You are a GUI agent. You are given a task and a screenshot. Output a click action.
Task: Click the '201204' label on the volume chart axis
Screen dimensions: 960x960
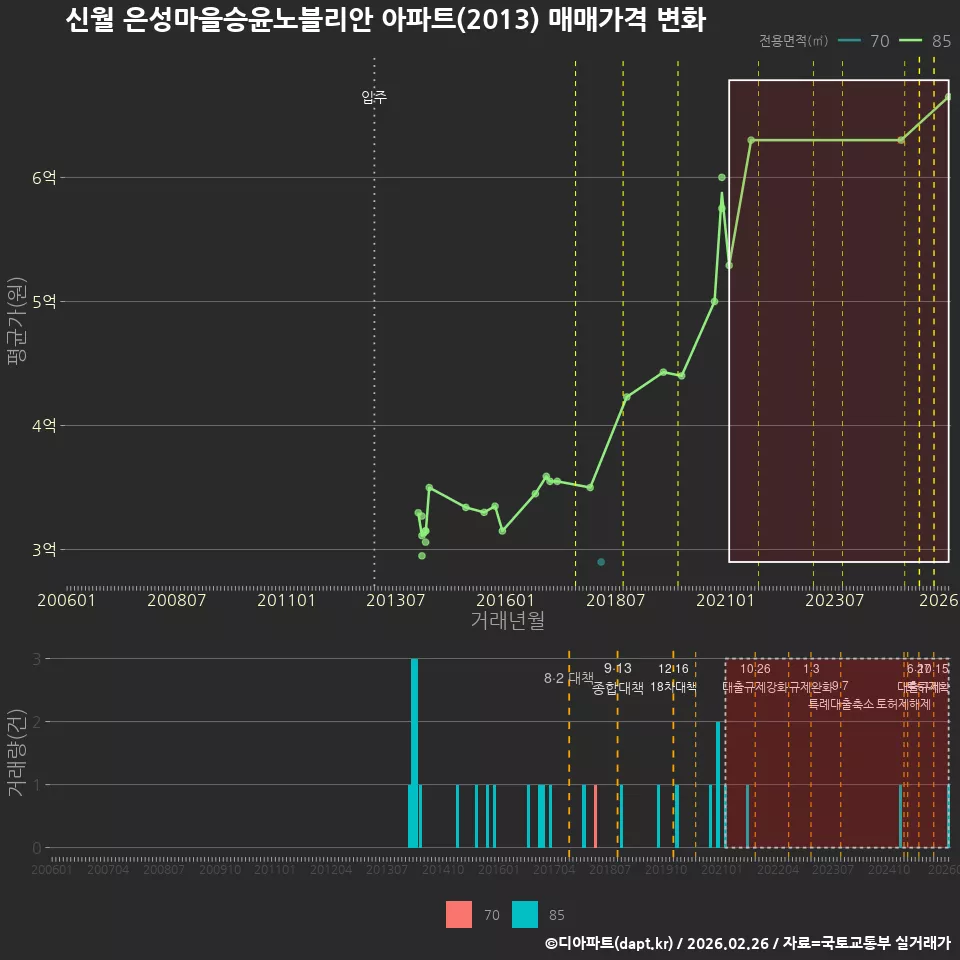coord(331,869)
